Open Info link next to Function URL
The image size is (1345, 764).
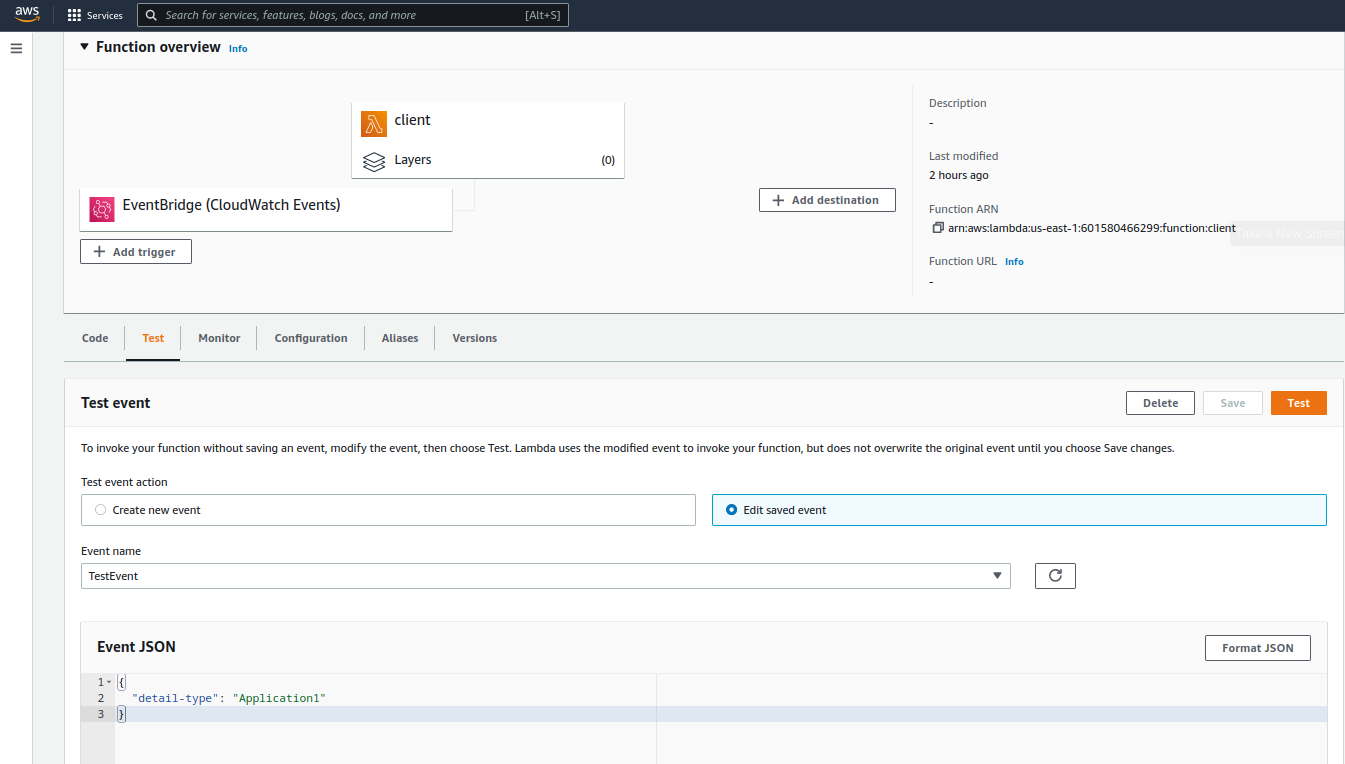pos(1014,261)
